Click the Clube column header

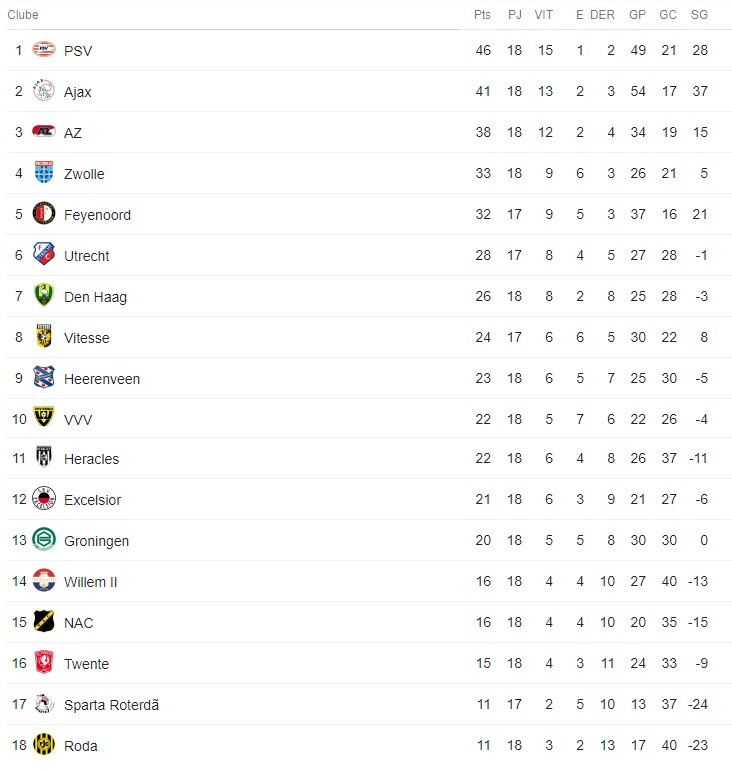tap(23, 15)
